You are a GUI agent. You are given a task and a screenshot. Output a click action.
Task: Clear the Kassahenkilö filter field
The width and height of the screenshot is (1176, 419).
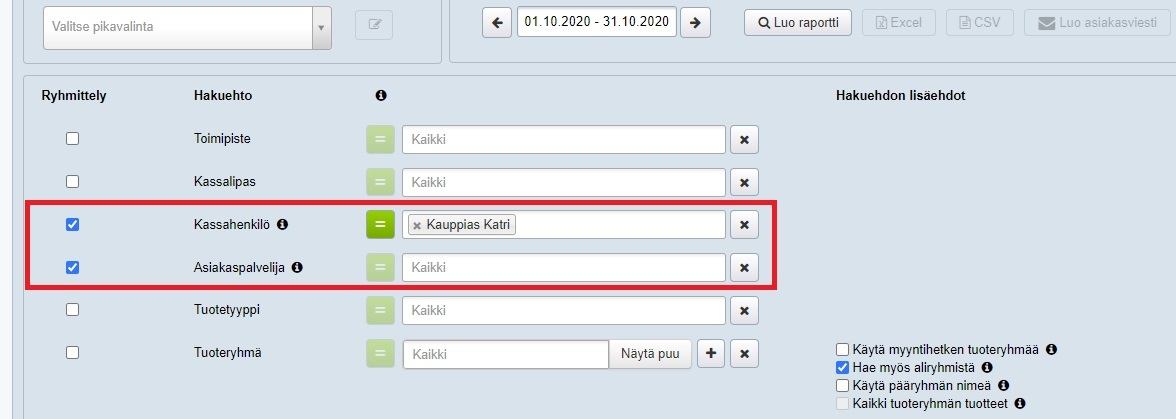tap(744, 225)
